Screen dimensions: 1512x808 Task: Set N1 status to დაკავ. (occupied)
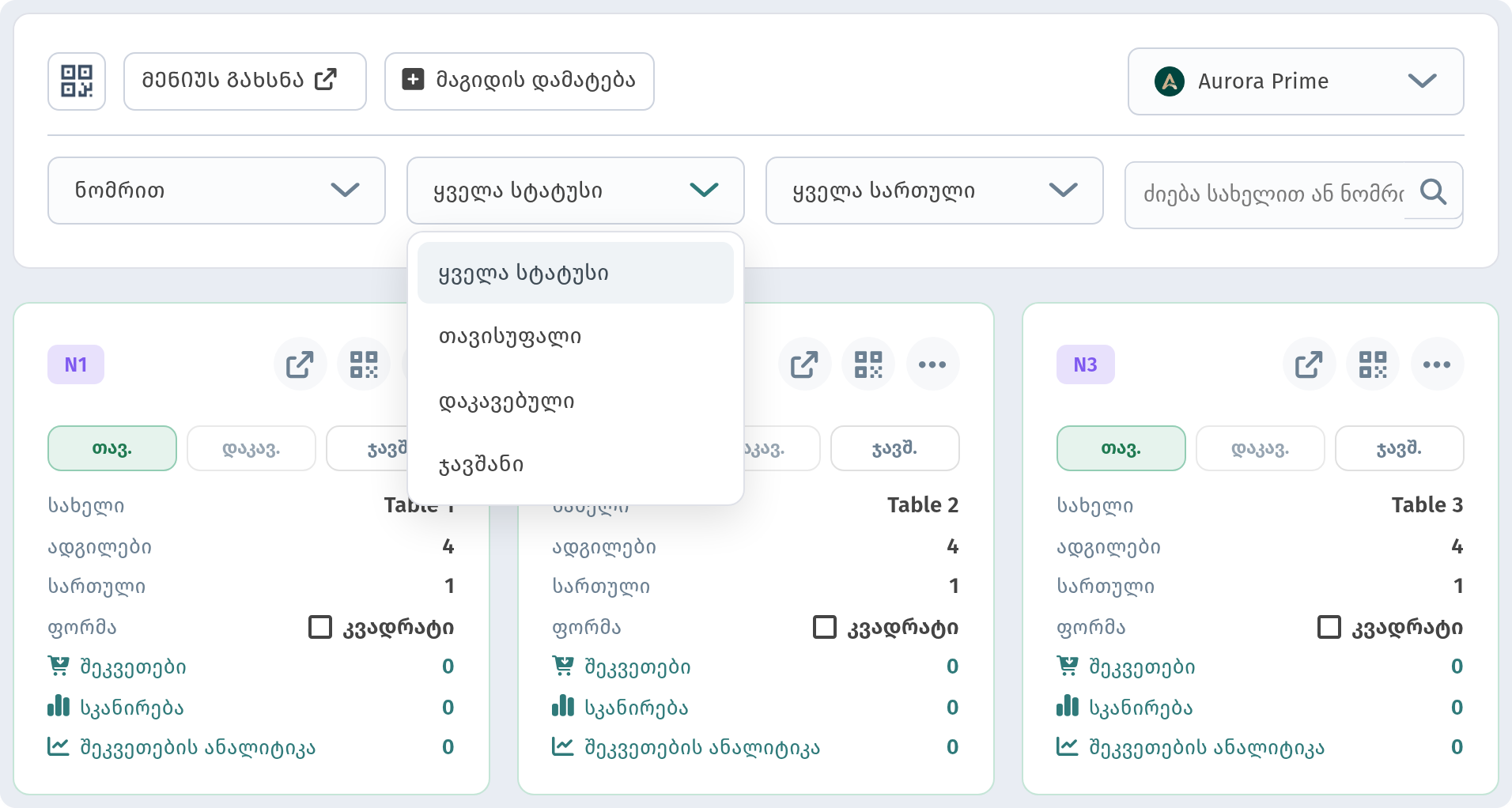[x=251, y=448]
